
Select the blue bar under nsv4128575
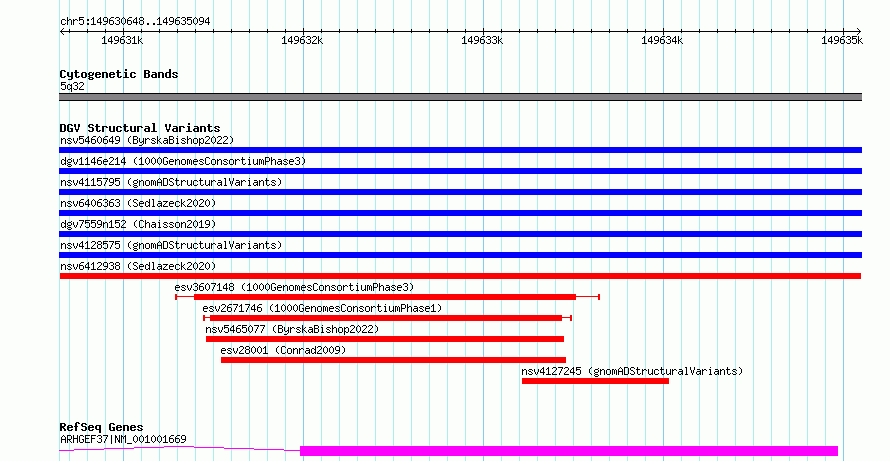(x=460, y=255)
